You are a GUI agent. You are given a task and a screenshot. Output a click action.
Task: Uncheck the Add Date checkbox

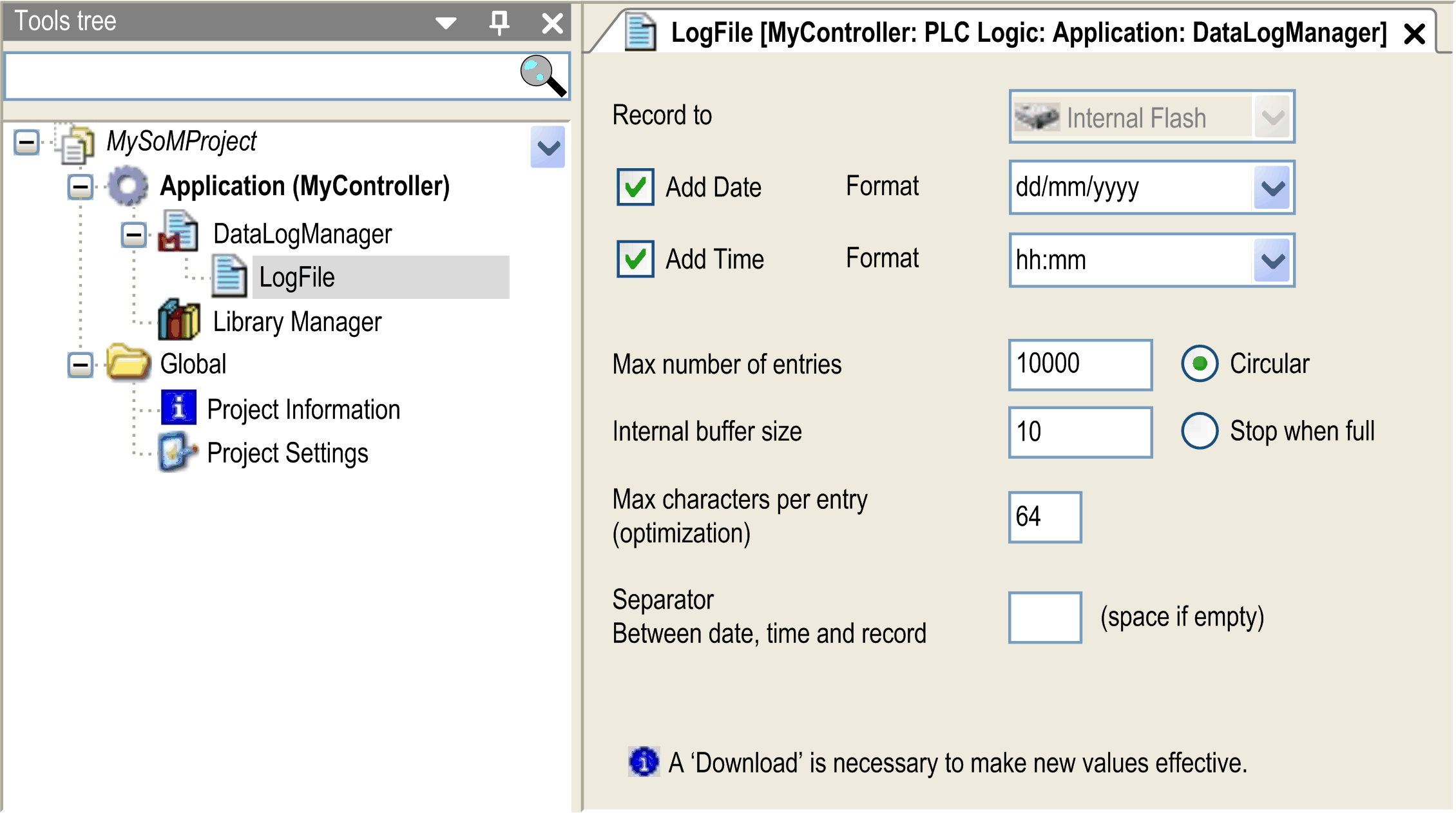click(x=635, y=187)
